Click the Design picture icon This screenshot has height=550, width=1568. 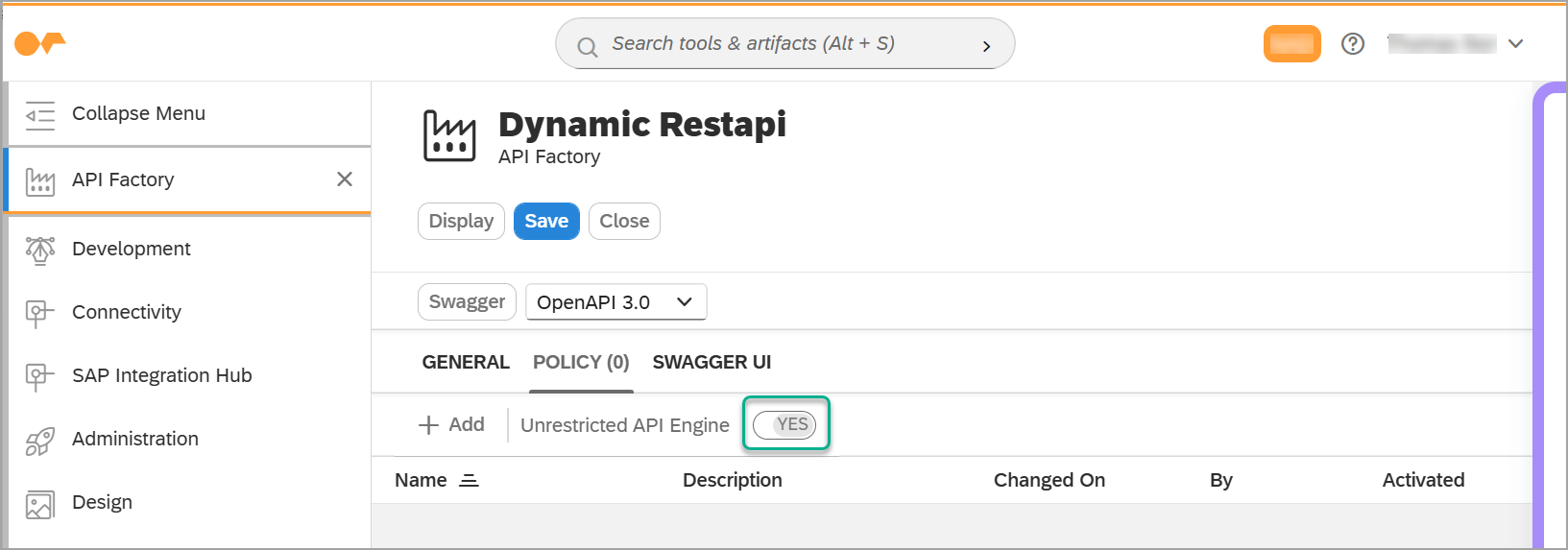[40, 503]
